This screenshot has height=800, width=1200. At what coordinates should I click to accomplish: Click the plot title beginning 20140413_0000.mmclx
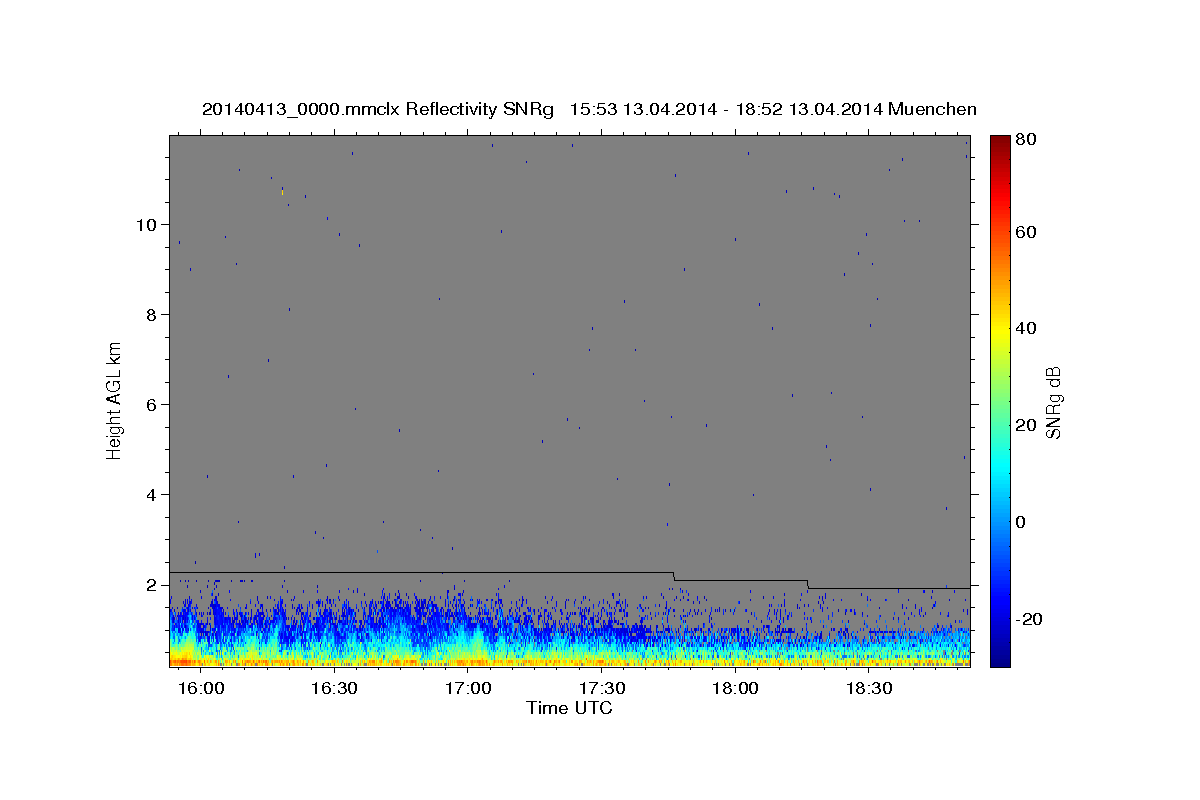click(589, 109)
